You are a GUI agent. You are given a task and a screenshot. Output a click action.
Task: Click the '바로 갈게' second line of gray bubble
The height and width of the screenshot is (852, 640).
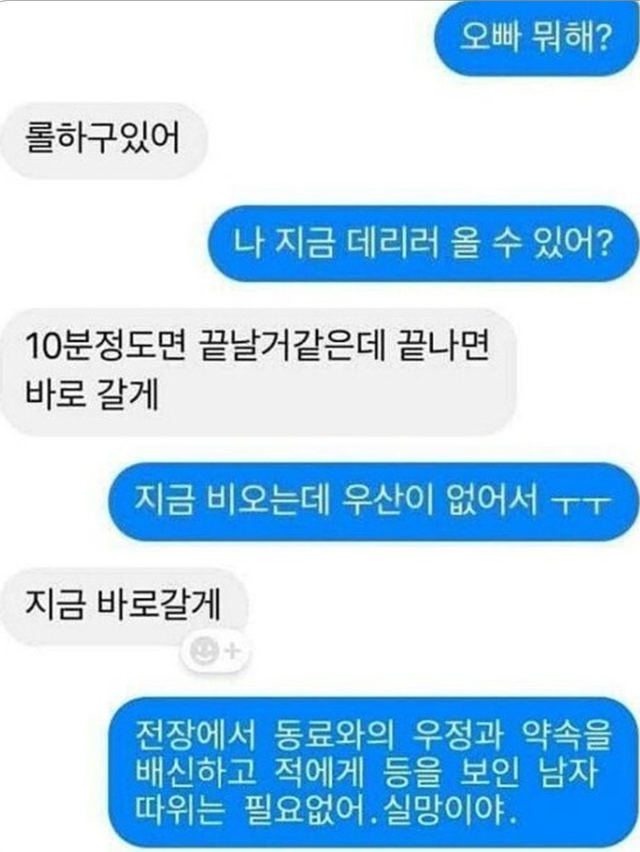coord(92,395)
